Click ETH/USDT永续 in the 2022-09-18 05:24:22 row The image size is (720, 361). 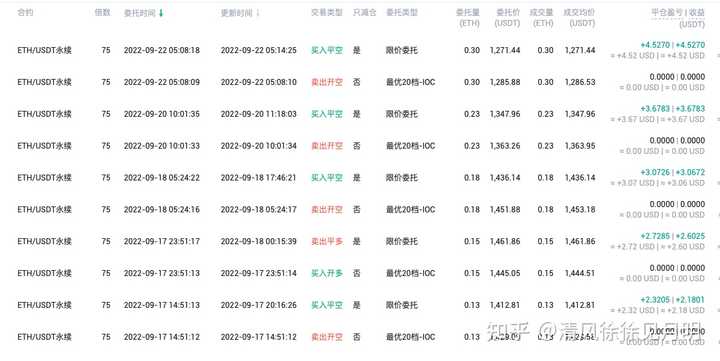point(45,178)
